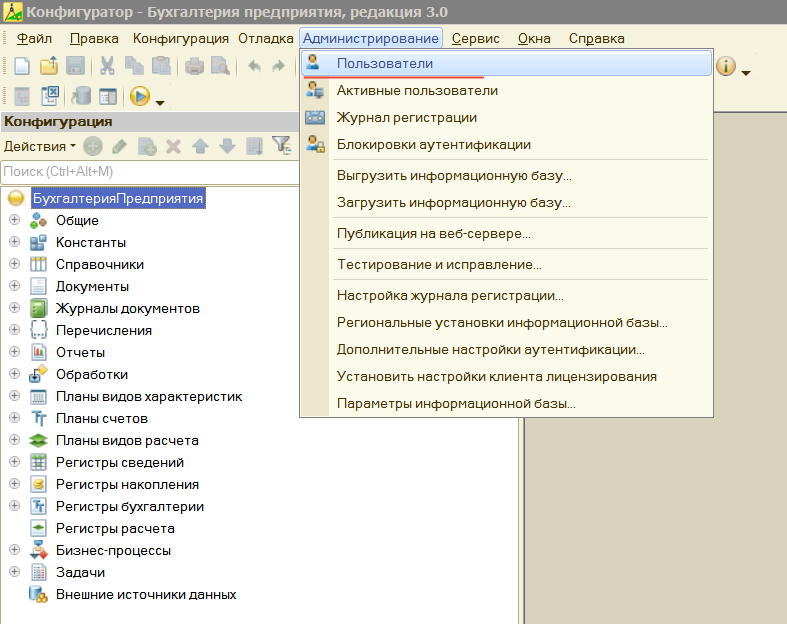Image resolution: width=787 pixels, height=624 pixels.
Task: Click the Copy toolbar icon
Action: [x=134, y=66]
